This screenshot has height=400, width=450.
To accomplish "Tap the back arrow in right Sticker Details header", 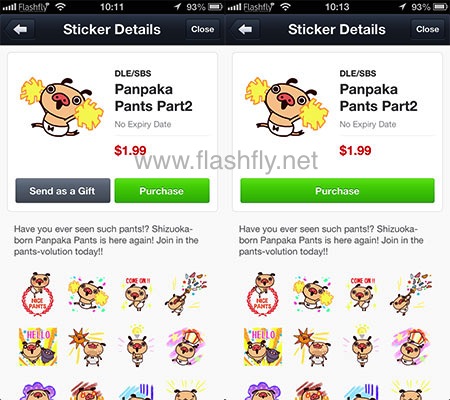I will [245, 30].
